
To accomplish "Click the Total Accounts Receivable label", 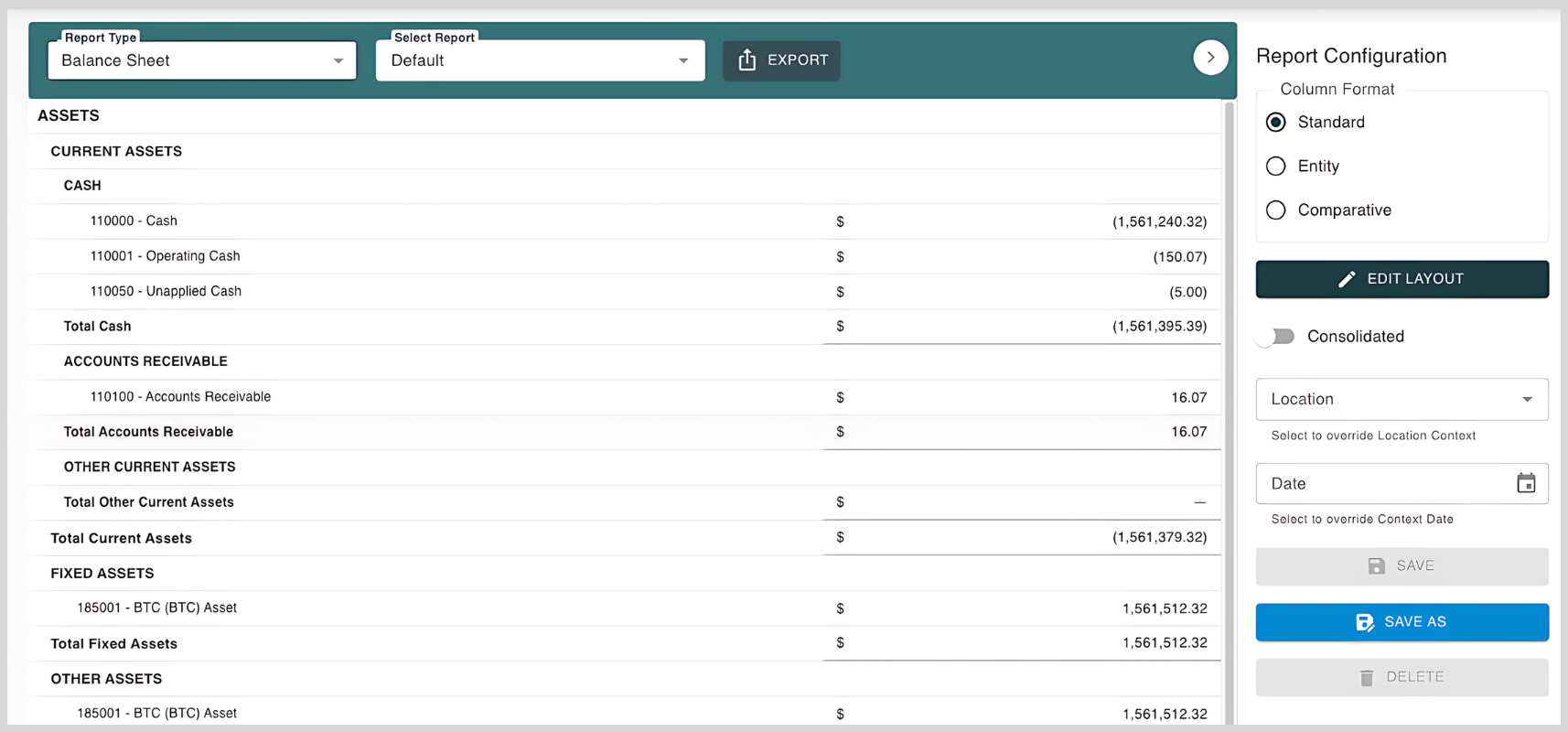I will [x=148, y=432].
